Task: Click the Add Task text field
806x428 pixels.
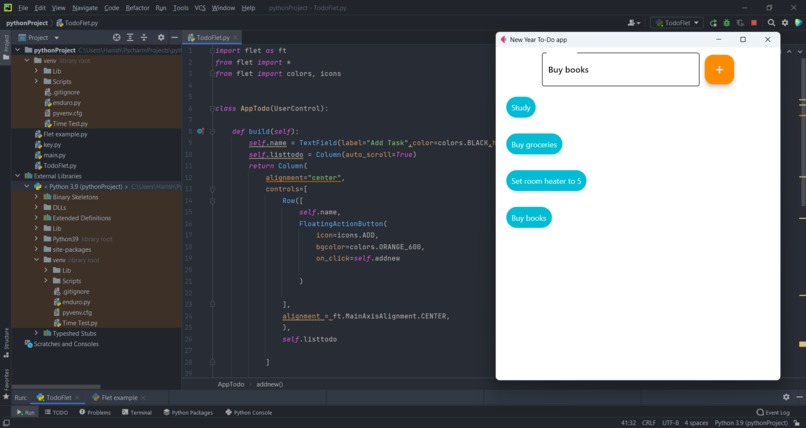Action: coord(620,69)
